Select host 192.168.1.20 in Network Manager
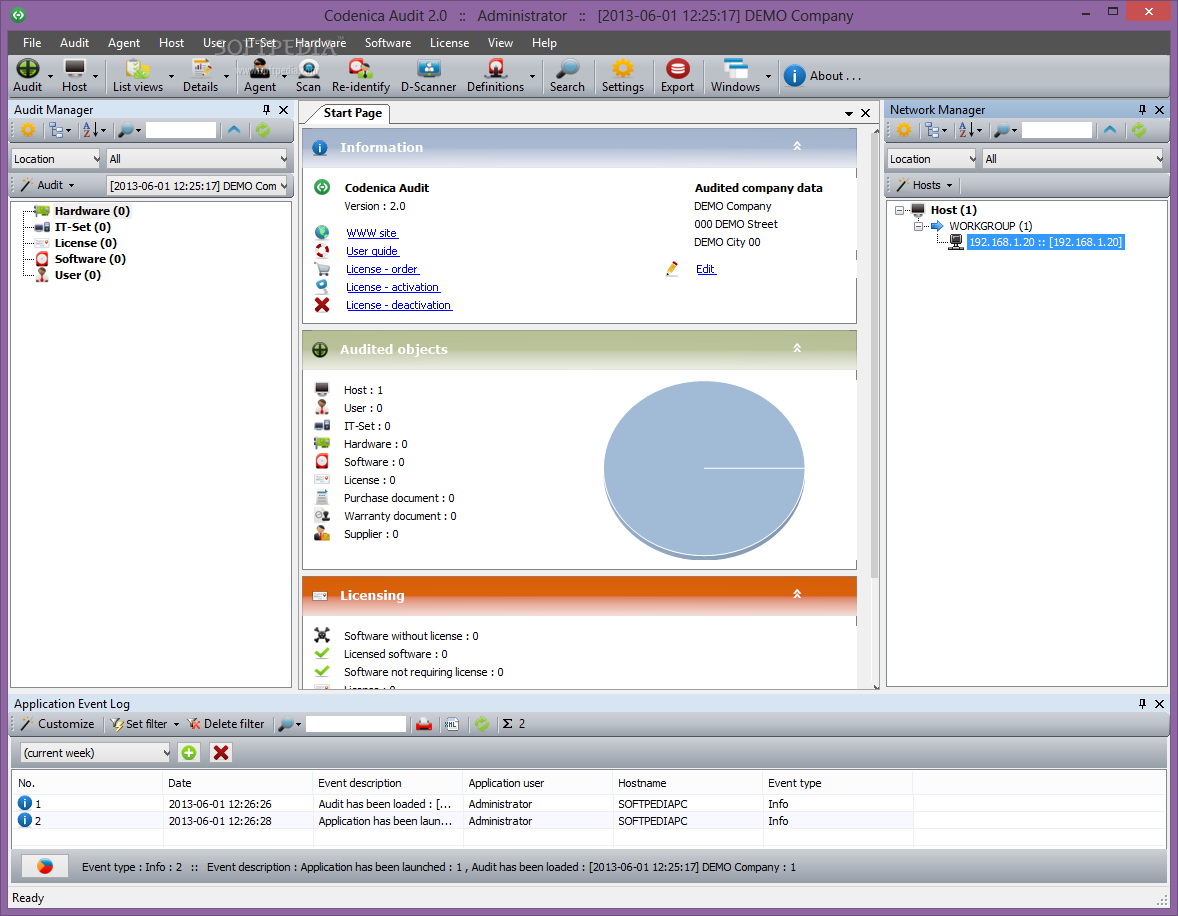Viewport: 1178px width, 916px height. [1045, 242]
